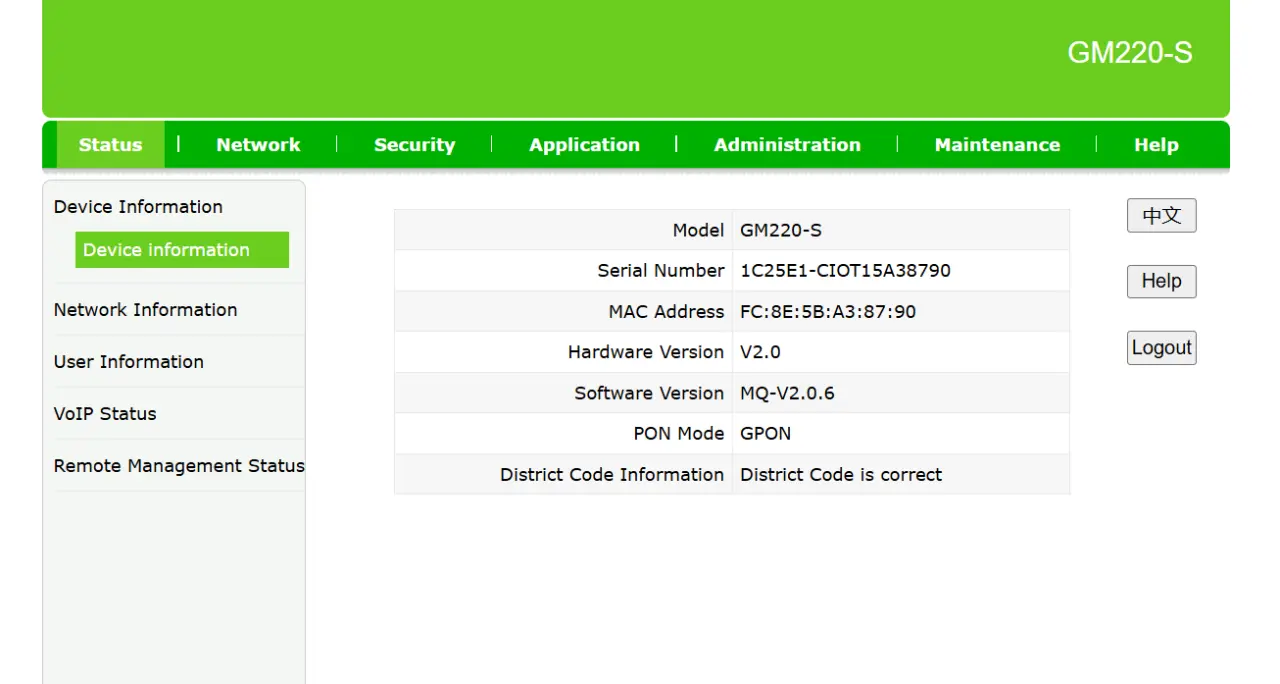
Task: Click the Serial Number label
Action: (x=661, y=271)
